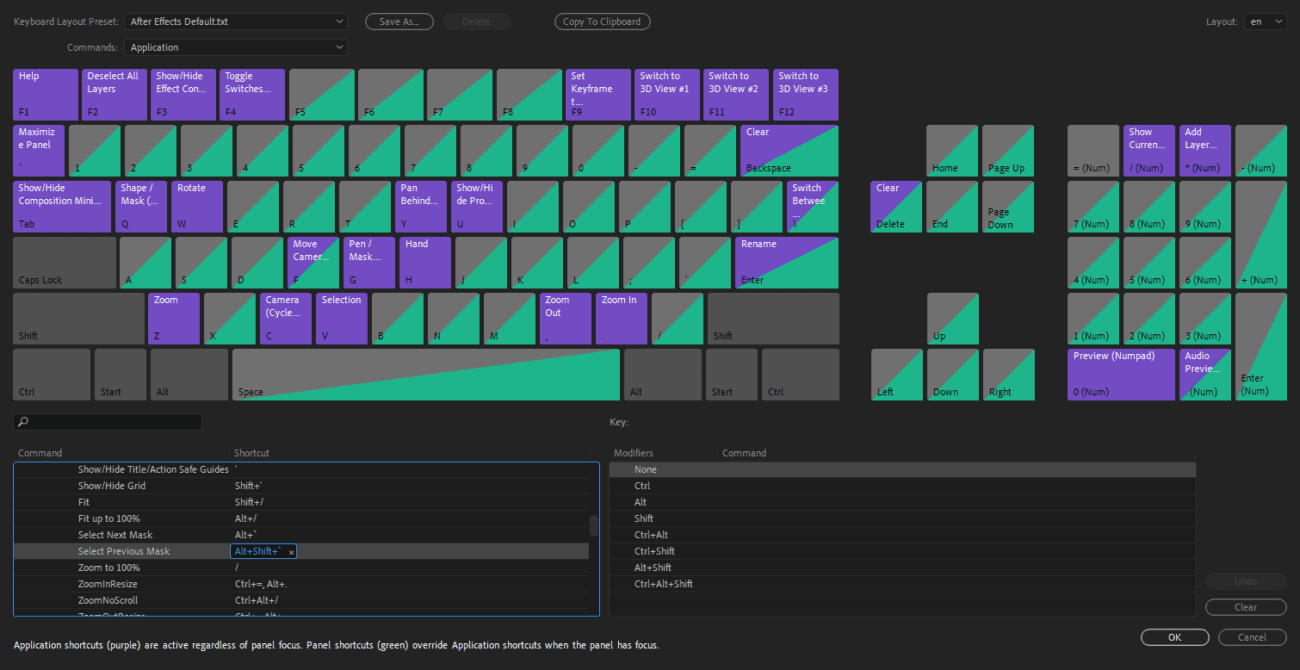Click the Zoom Z key
Screen dimensions: 1300x670
(x=173, y=318)
